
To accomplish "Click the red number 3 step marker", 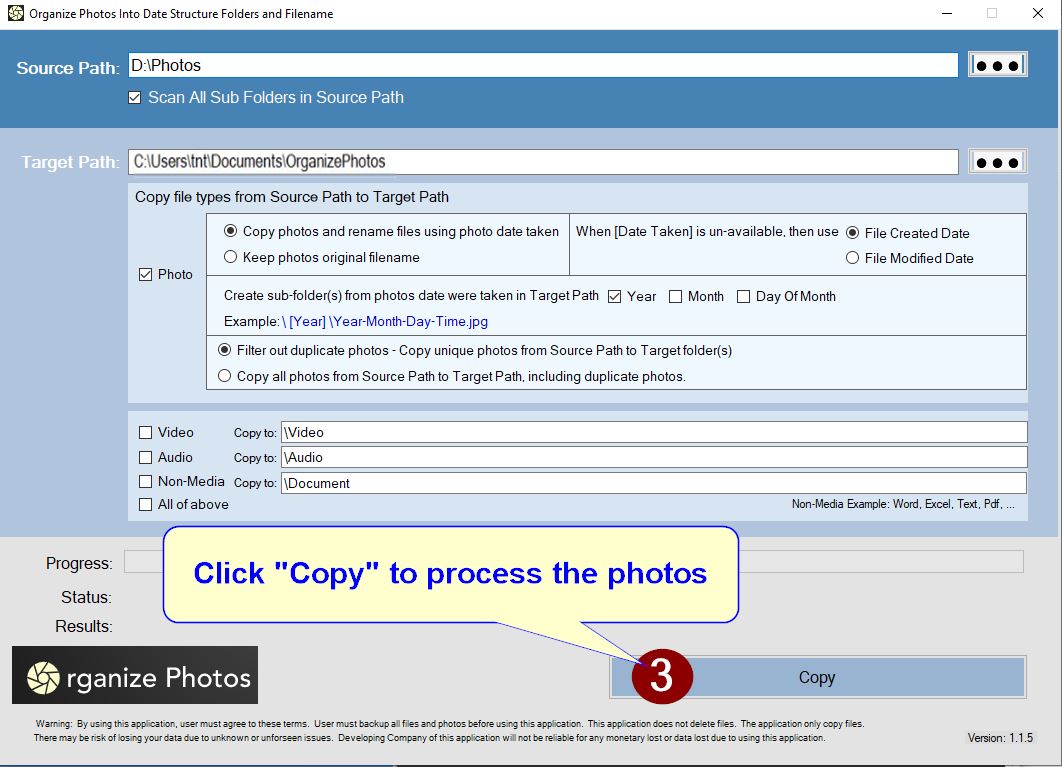I will point(661,677).
